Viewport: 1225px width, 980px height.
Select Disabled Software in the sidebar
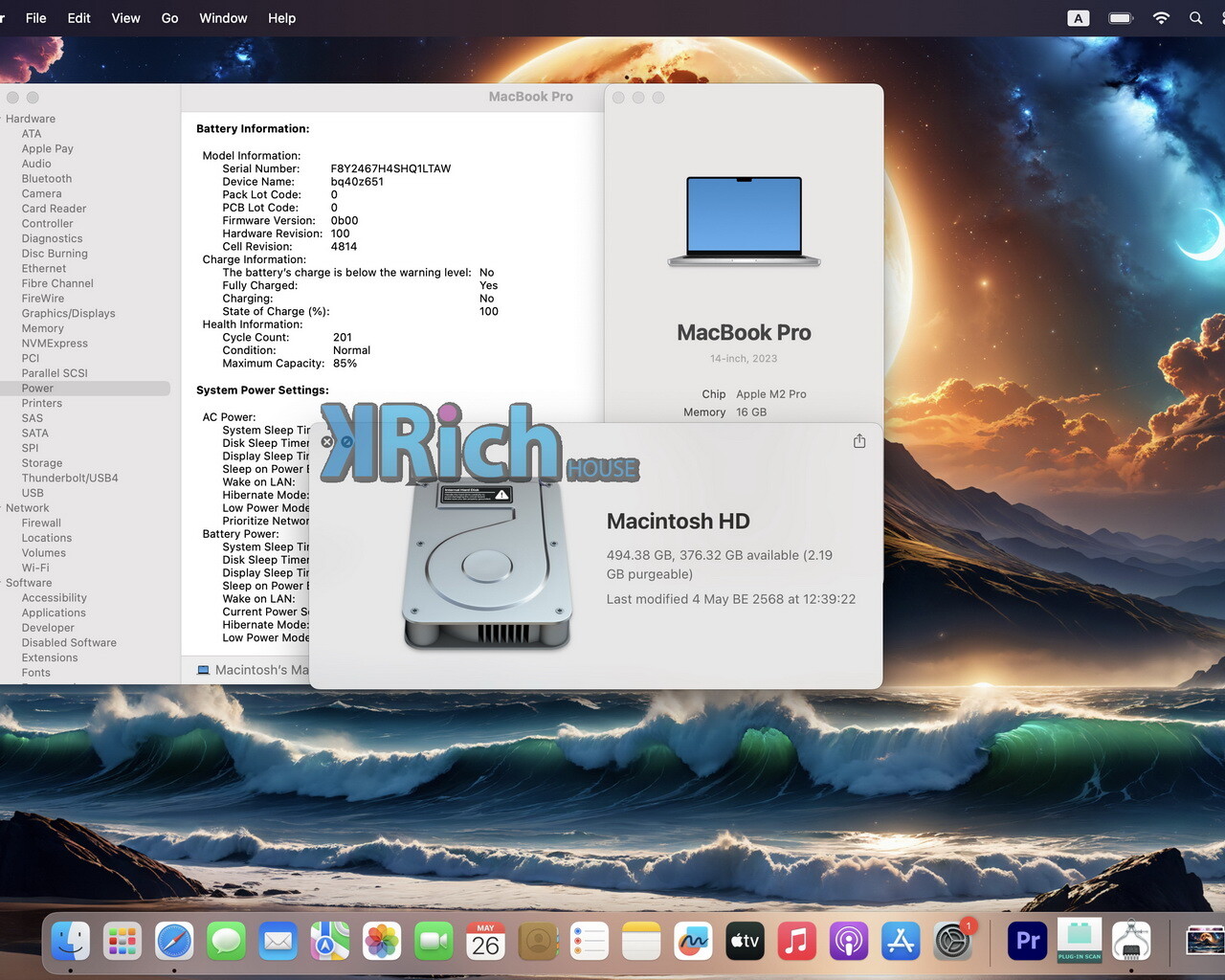69,643
